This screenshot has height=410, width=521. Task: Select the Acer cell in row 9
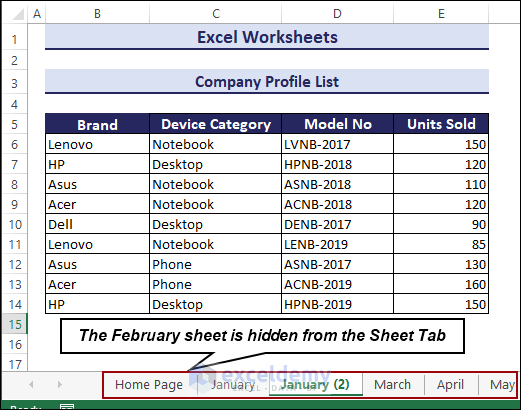(97, 204)
